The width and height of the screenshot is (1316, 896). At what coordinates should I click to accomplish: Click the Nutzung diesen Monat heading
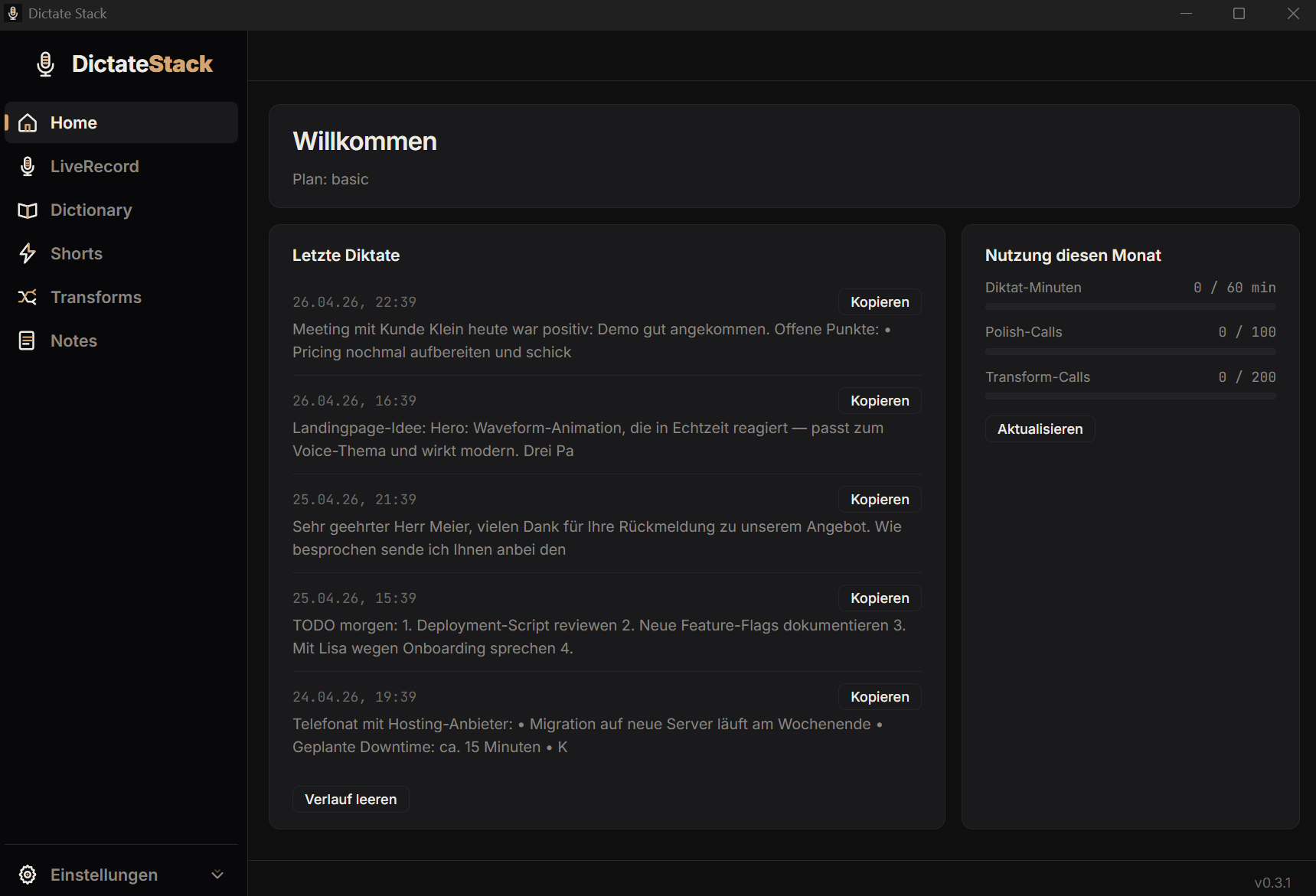coord(1073,256)
